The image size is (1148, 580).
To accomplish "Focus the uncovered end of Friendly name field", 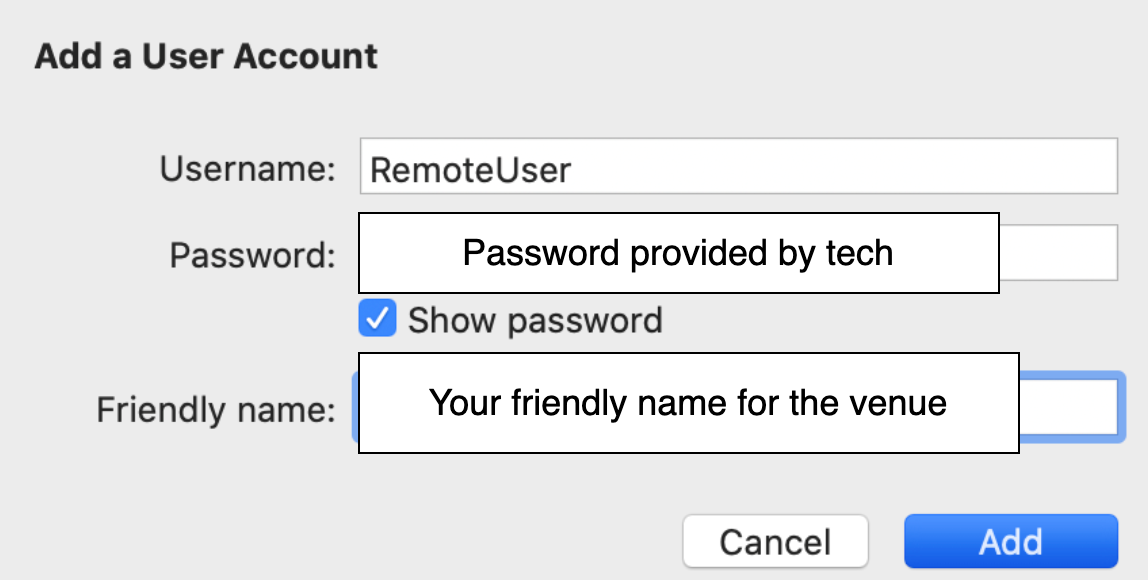I will (x=1066, y=407).
